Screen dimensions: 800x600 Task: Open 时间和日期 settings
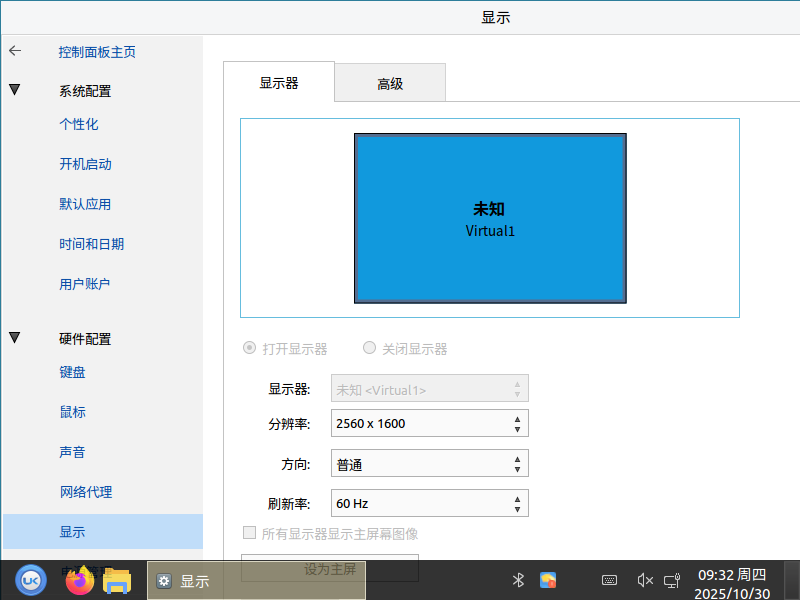(91, 244)
